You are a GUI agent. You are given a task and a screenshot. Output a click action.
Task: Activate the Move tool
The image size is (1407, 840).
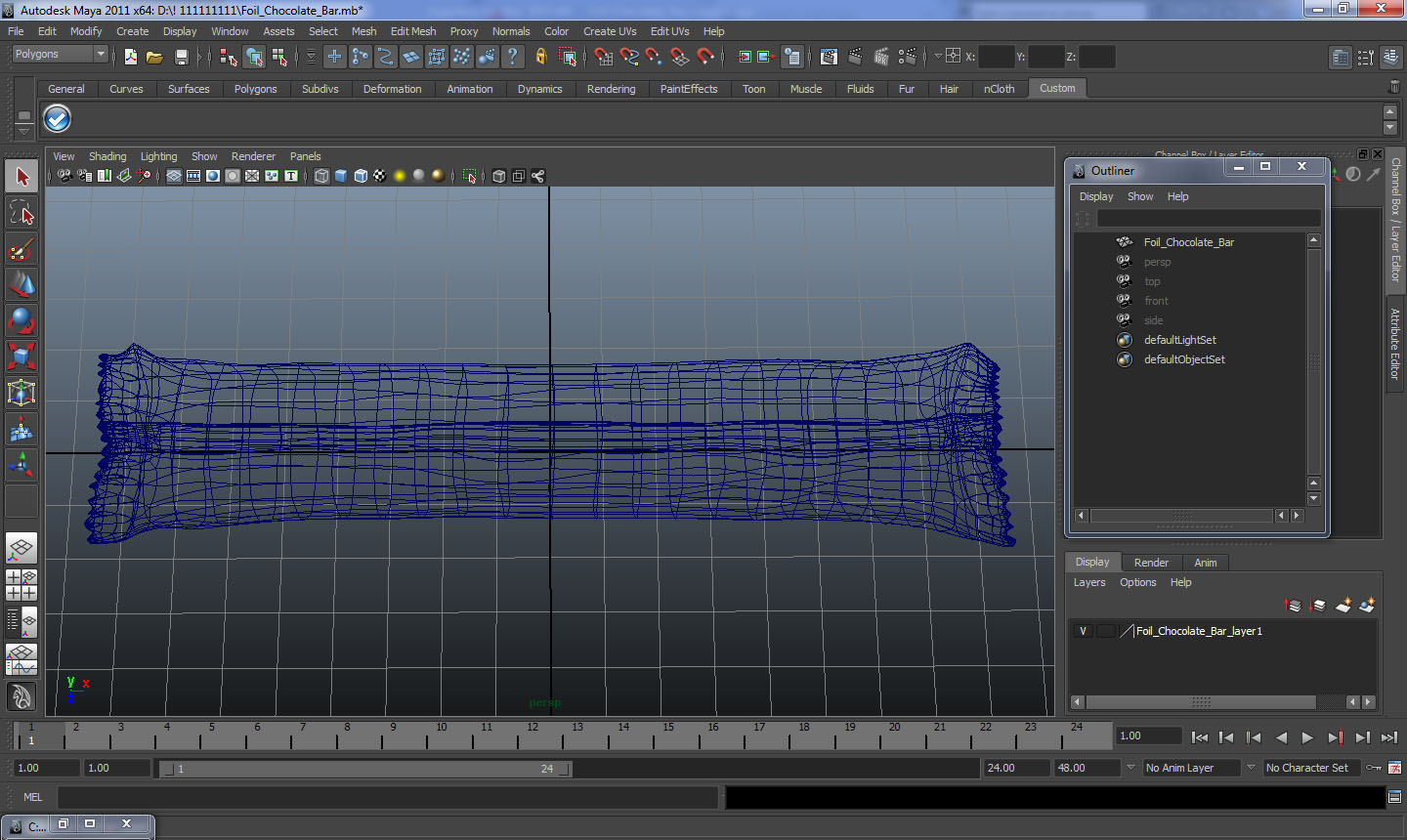pyautogui.click(x=21, y=284)
